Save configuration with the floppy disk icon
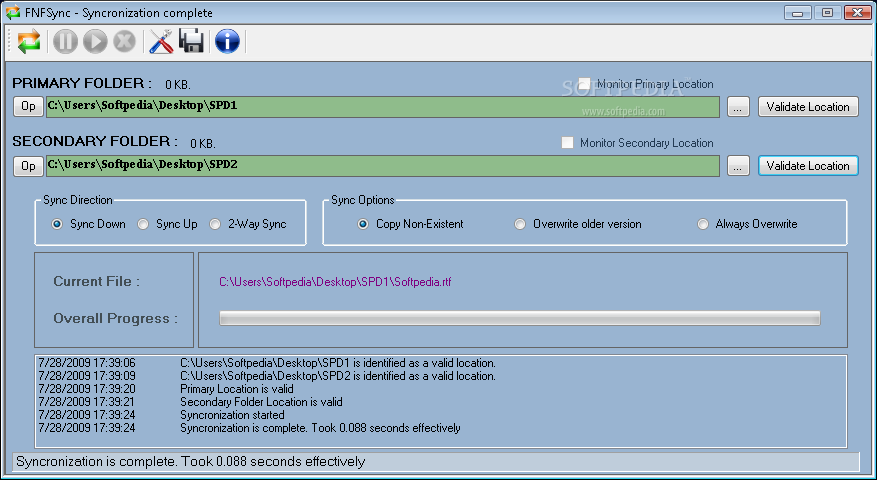 click(x=192, y=41)
